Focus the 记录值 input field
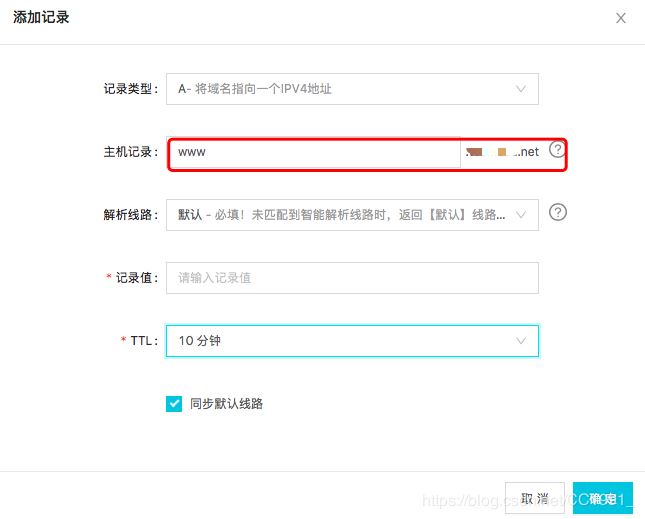This screenshot has height=519, width=645. pos(352,278)
